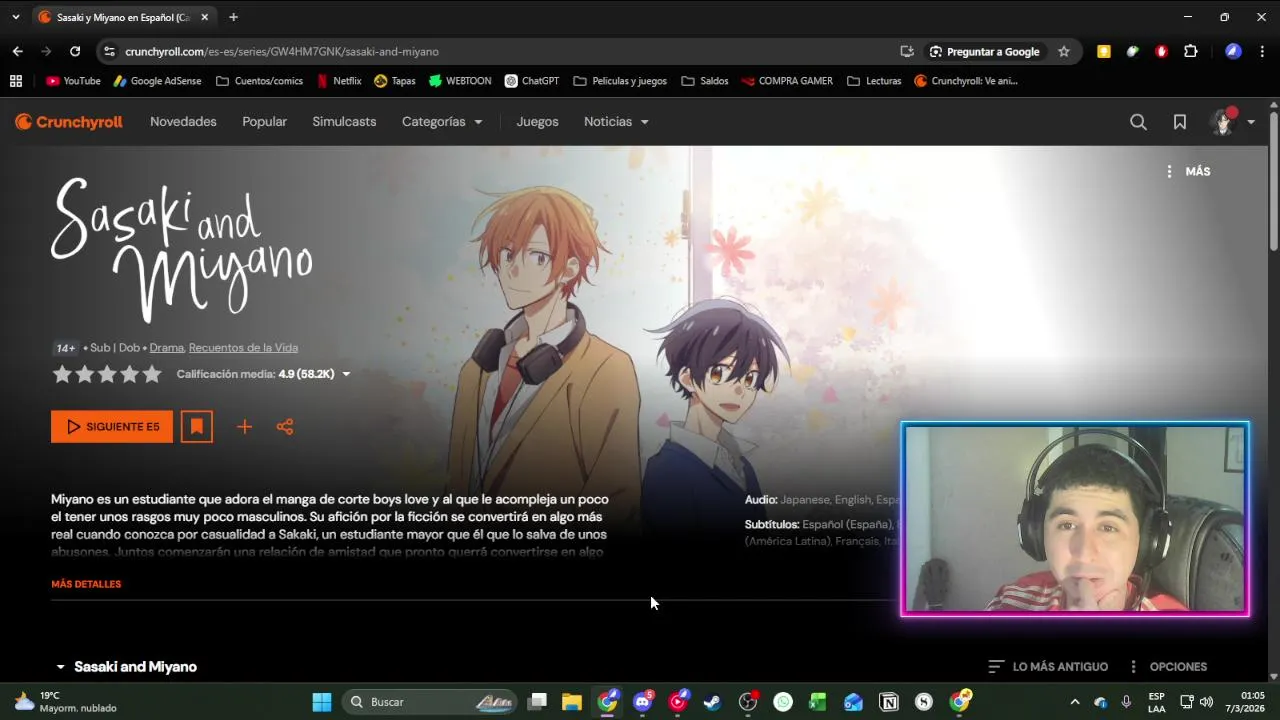Open the Google AdSense bookmark
This screenshot has height=720, width=1280.
tap(157, 81)
